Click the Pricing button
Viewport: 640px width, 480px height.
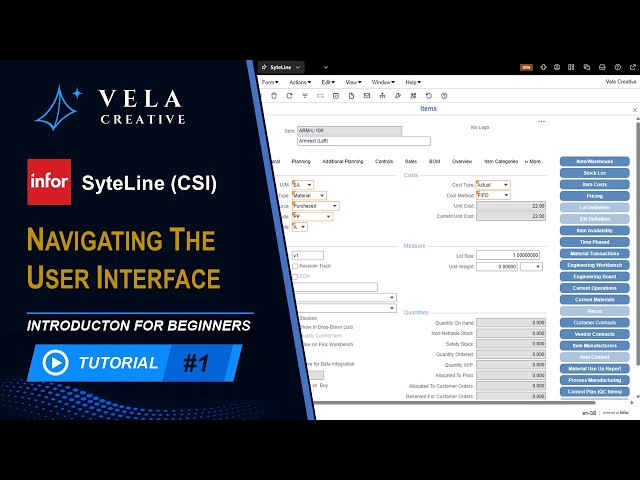click(595, 196)
